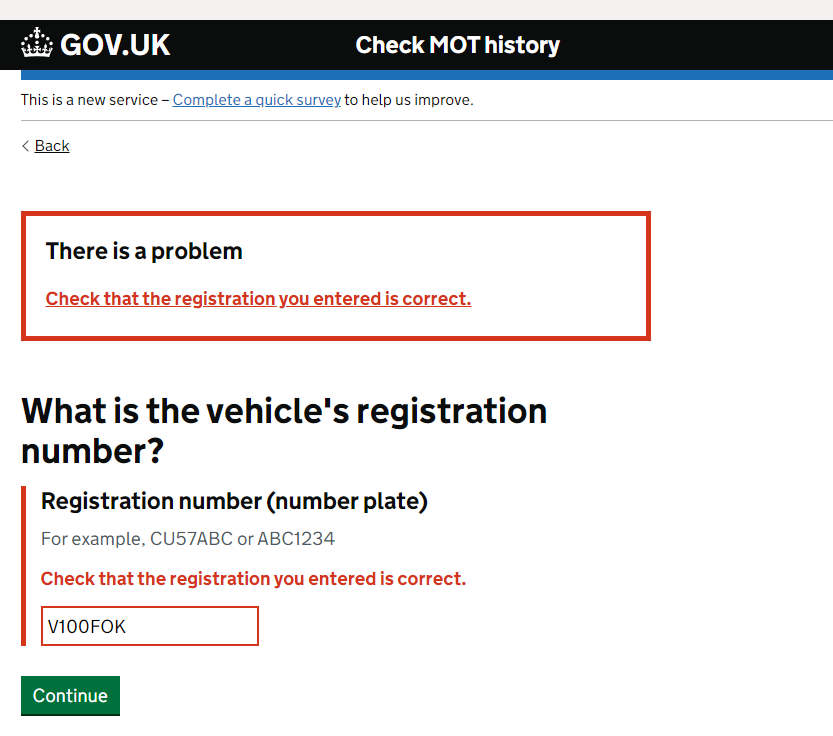
Task: Click the GOV.UK wordmark in the header
Action: point(115,45)
